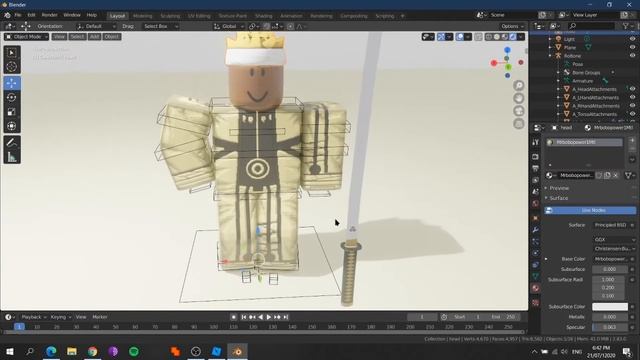640x360 pixels.
Task: Toggle Use Nodes for material
Action: (590, 210)
